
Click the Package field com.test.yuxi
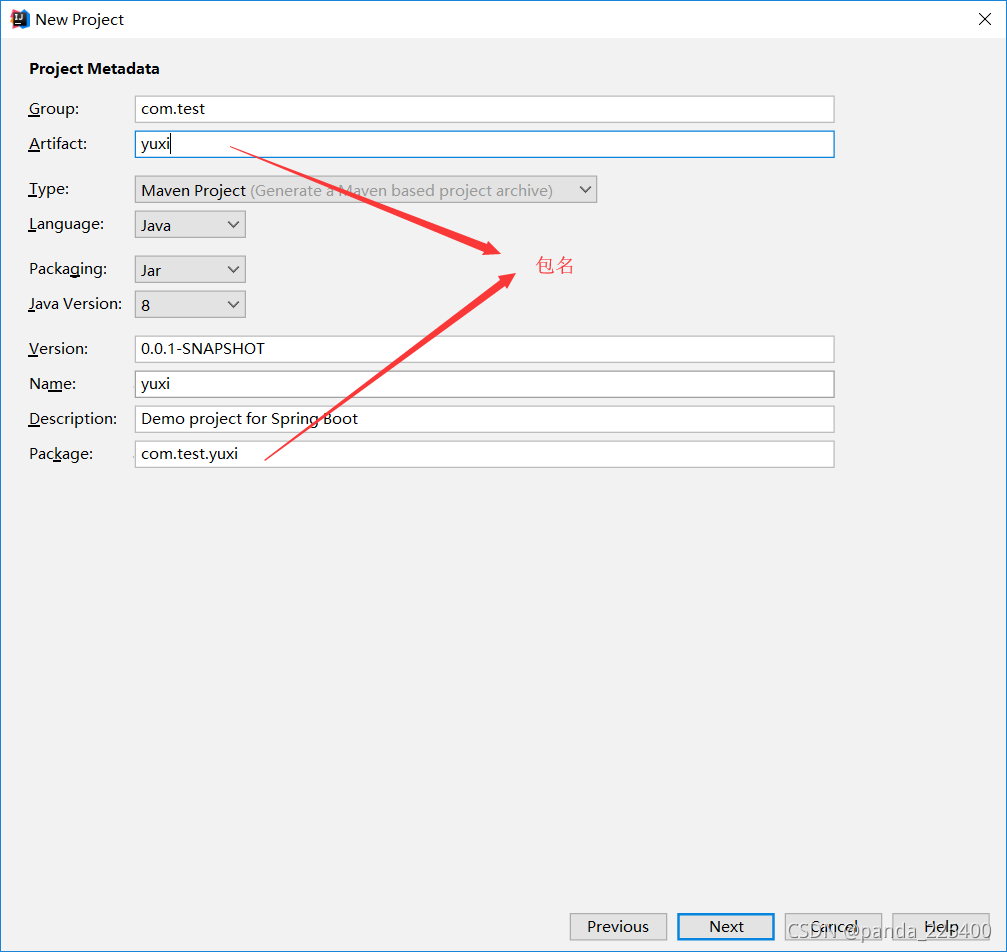484,454
